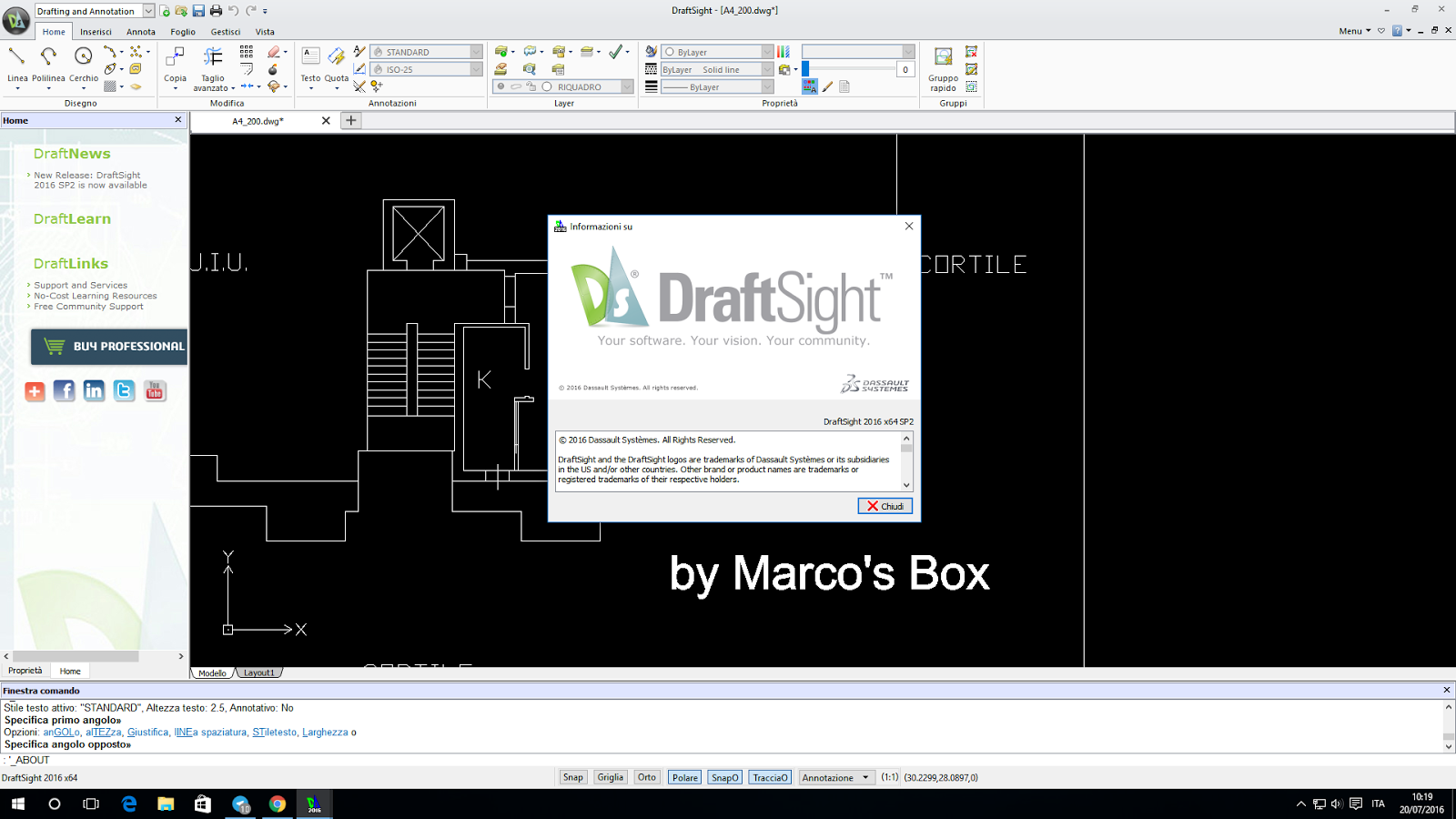
Task: Click the points scatter icon
Action: pos(136,52)
